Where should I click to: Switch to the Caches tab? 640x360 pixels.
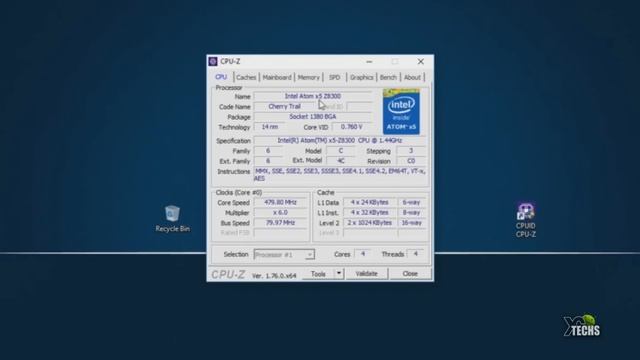(246, 77)
